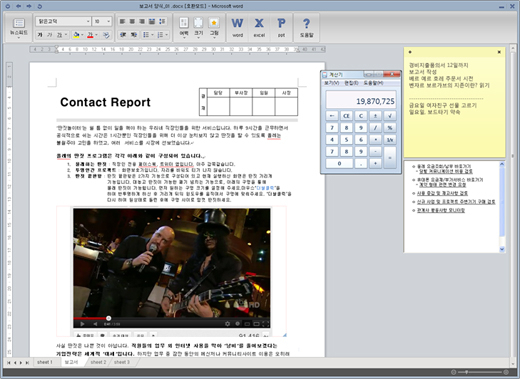Apply the red font color swatch
This screenshot has height=379, width=520.
[x=90, y=35]
